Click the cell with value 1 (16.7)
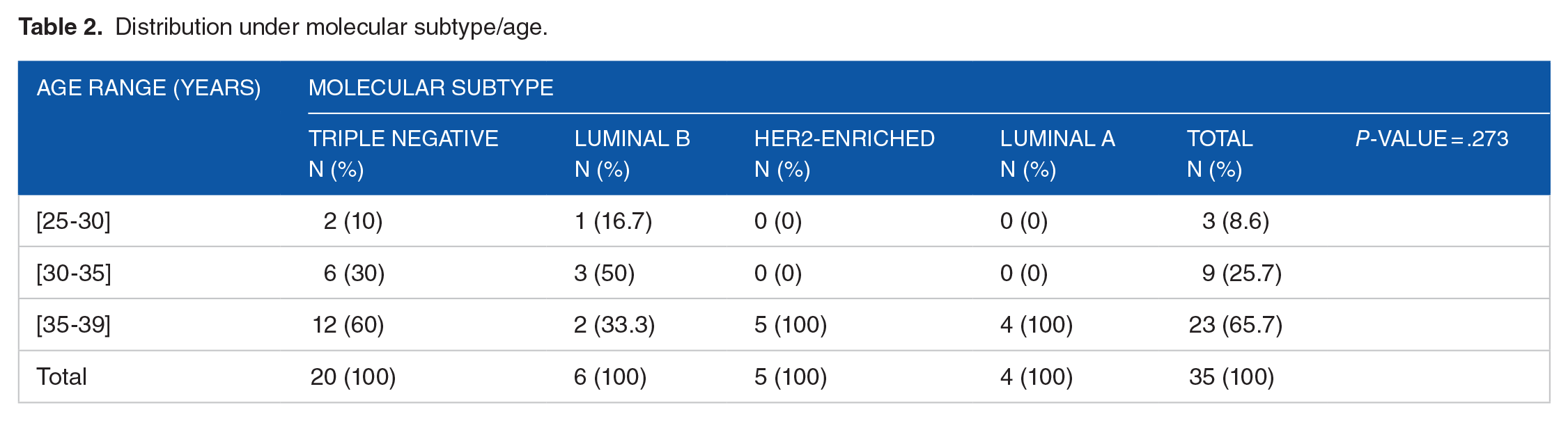Image resolution: width=1568 pixels, height=421 pixels. 613,221
